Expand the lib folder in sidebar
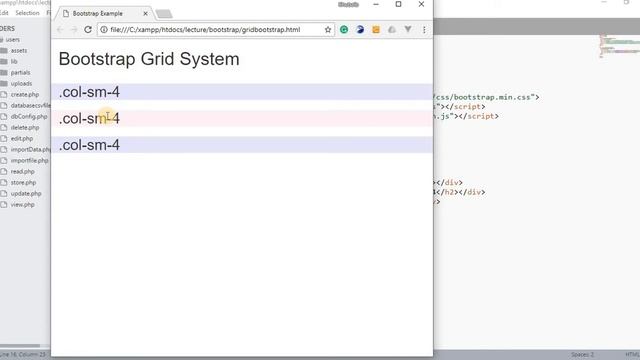Image resolution: width=640 pixels, height=360 pixels. pos(14,62)
